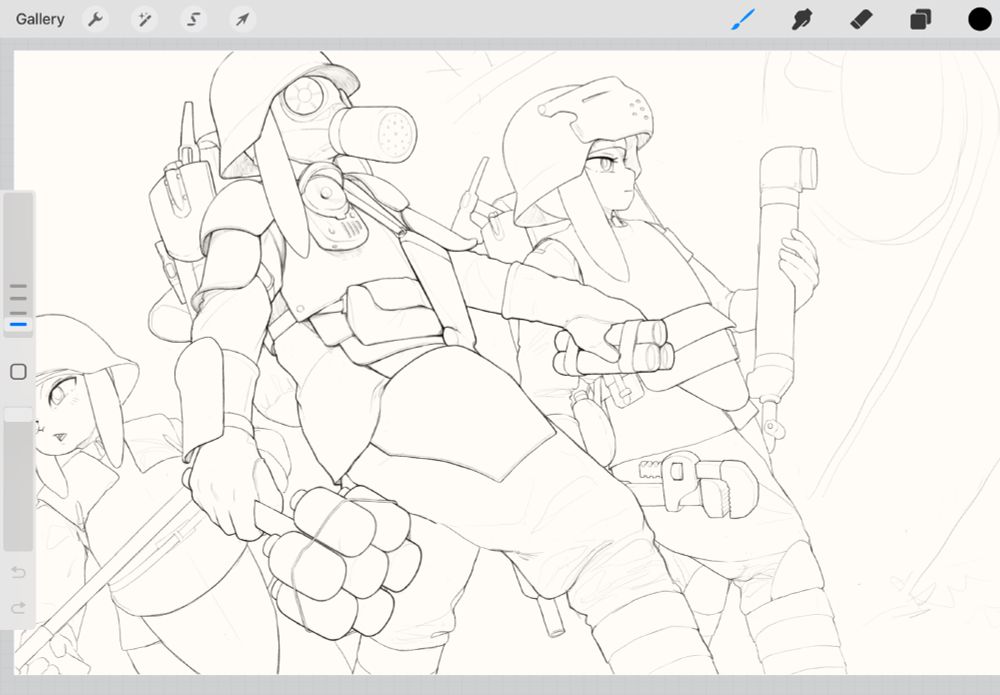Select the Brush tool
This screenshot has width=1000, height=695.
click(743, 19)
